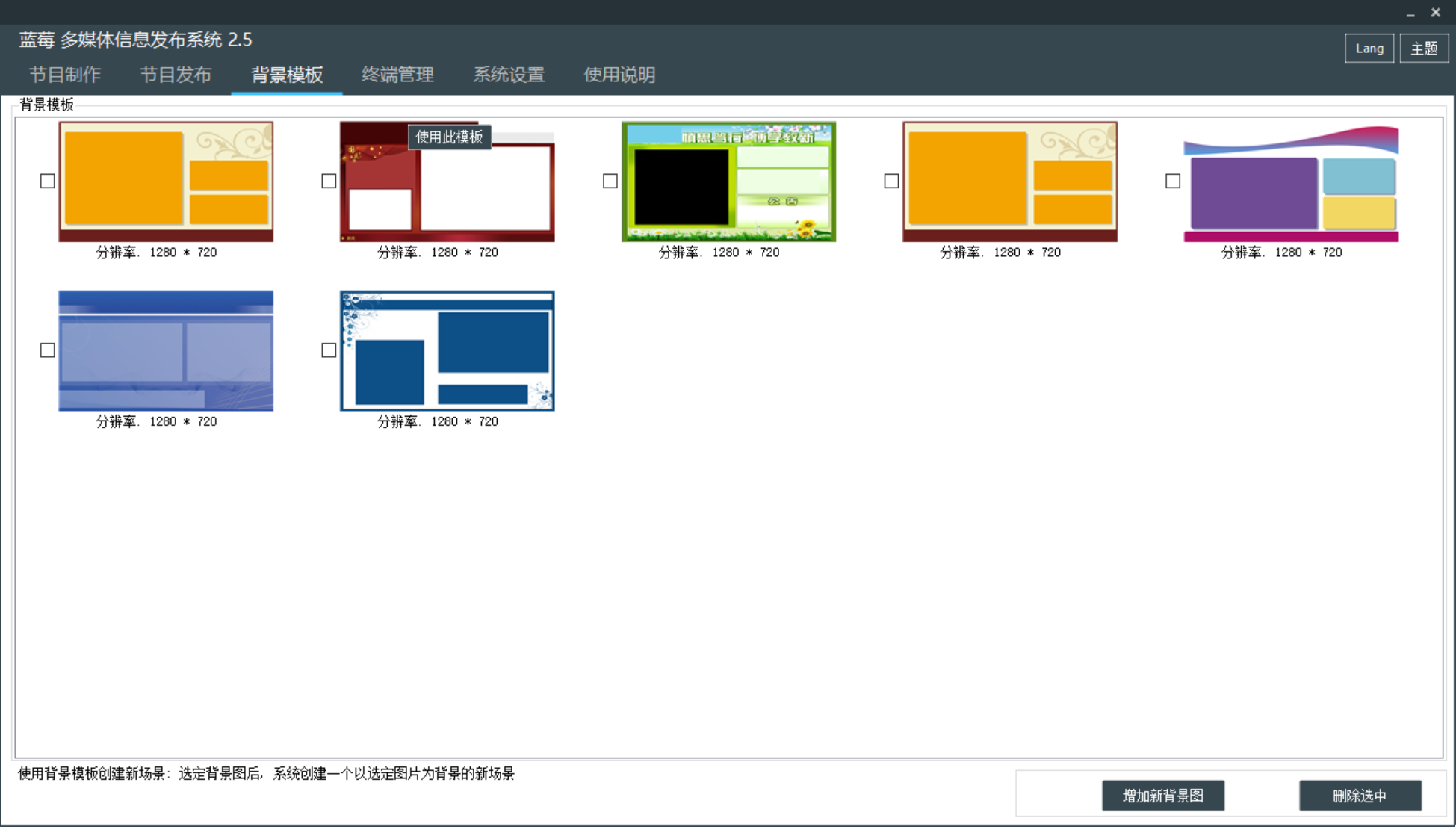Viewport: 1456px width, 827px height.
Task: Enable checkbox next to green template
Action: (610, 181)
